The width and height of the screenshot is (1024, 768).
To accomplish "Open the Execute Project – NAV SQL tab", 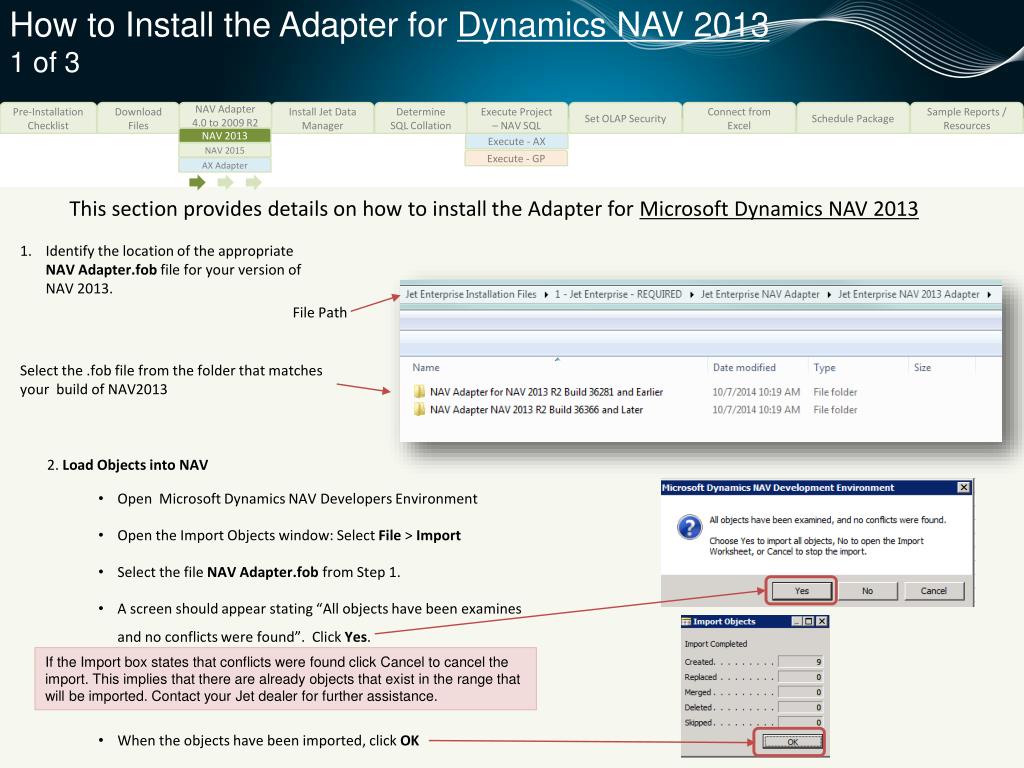I will (517, 118).
